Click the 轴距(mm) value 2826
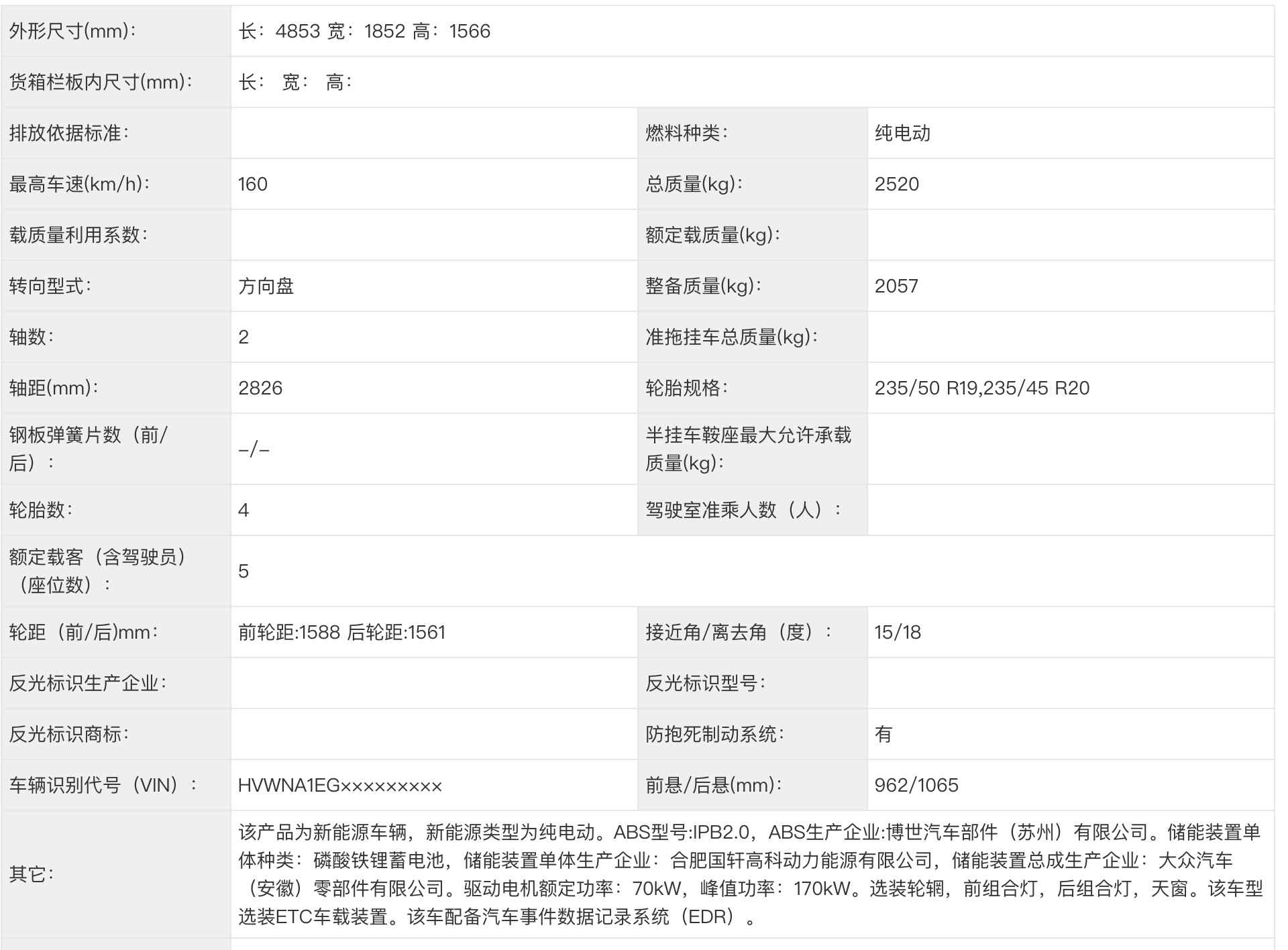The height and width of the screenshot is (950, 1288). tap(260, 388)
